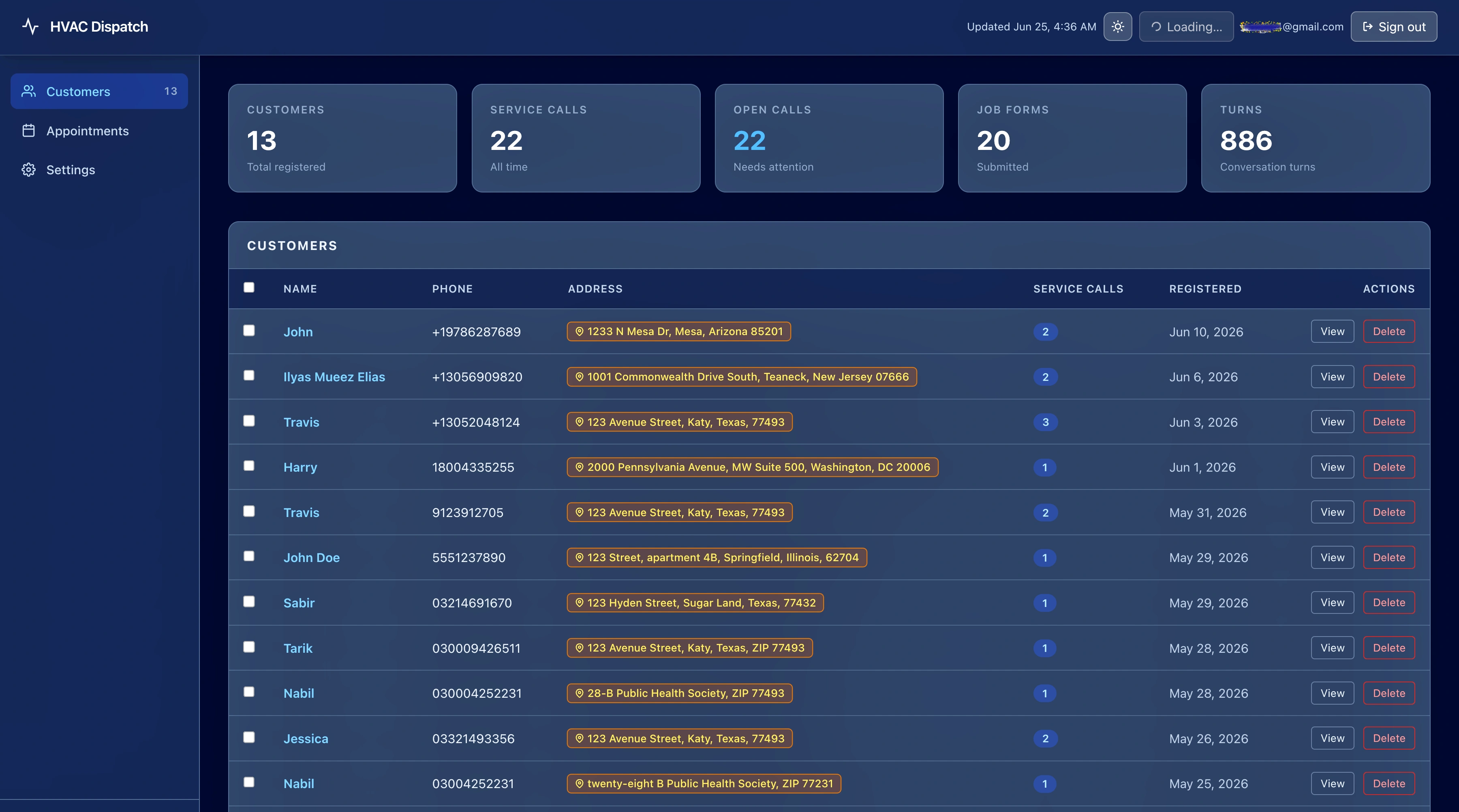The height and width of the screenshot is (812, 1459).
Task: Click View for Jessica's row
Action: pyautogui.click(x=1332, y=738)
